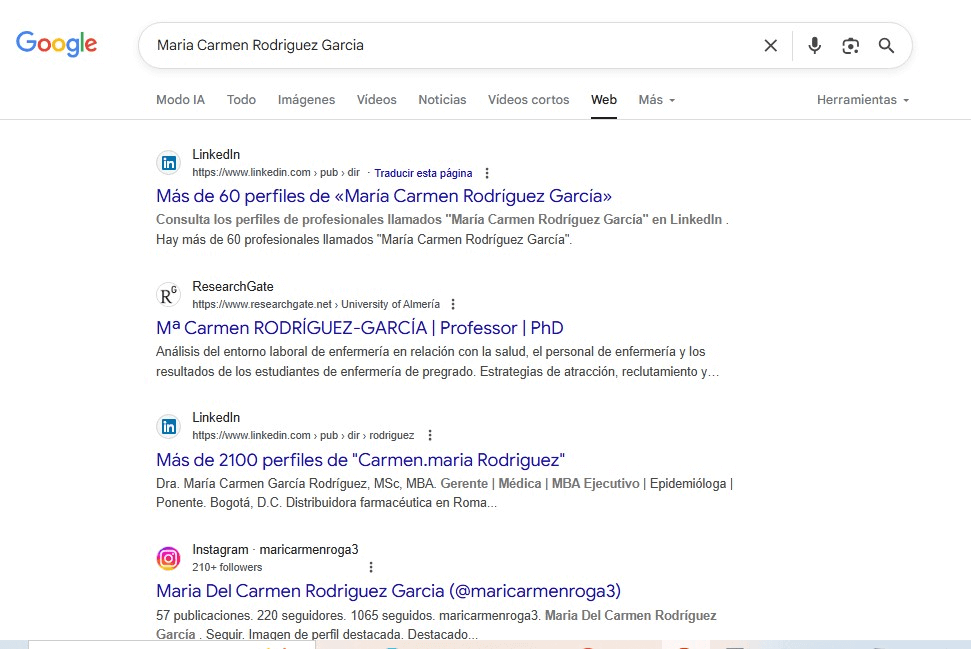
Task: Open Mª Carmen RODRÍGUEZ-GARCÍA Professor result
Action: [x=360, y=328]
